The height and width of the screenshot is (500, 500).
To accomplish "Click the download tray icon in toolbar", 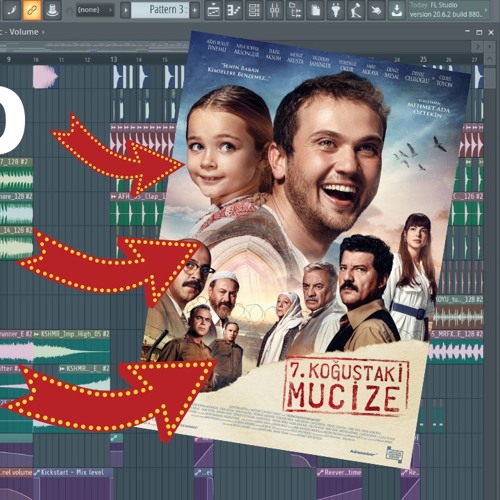I will [x=397, y=10].
